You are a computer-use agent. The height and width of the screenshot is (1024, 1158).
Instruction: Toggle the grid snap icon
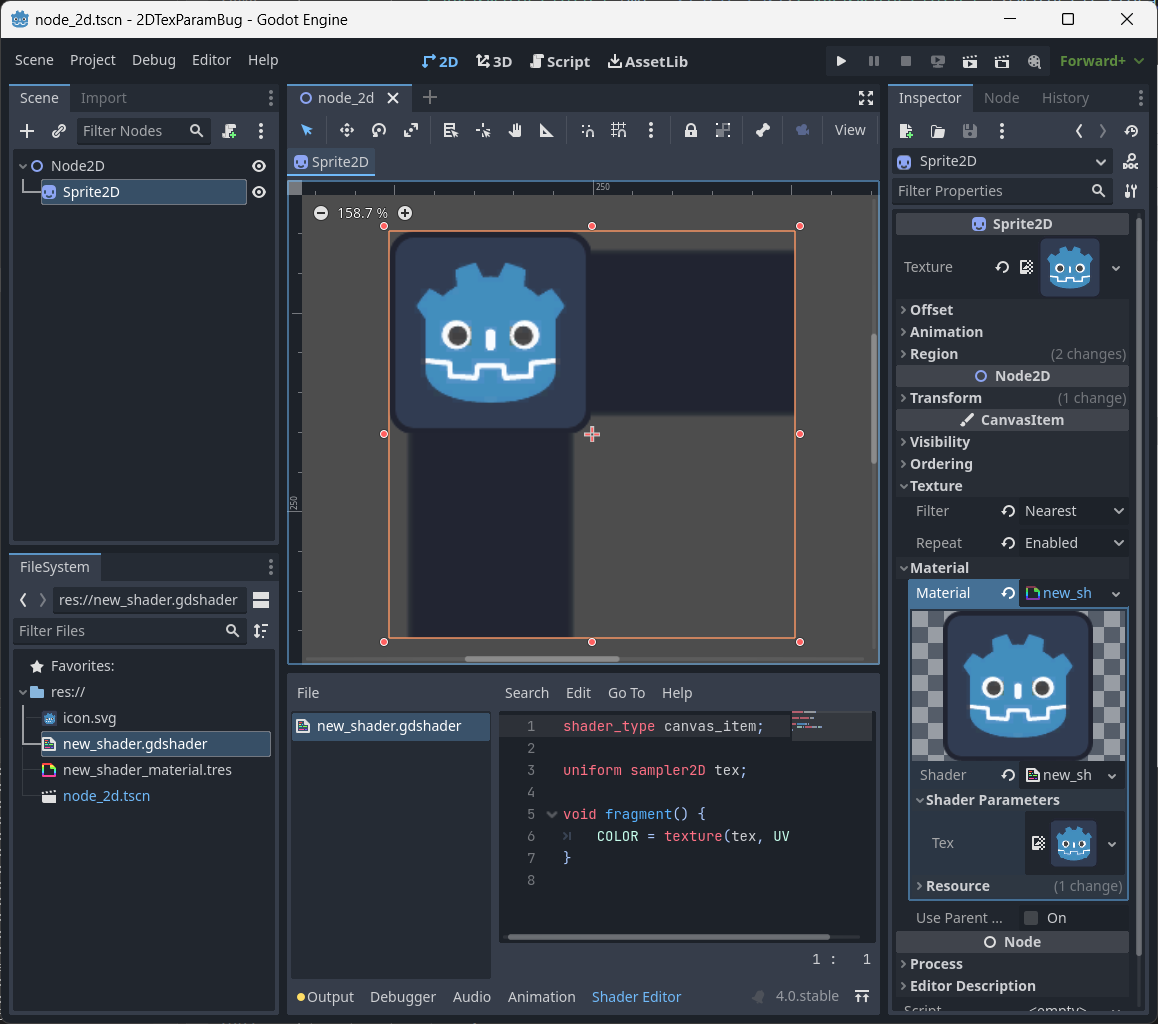click(x=619, y=130)
